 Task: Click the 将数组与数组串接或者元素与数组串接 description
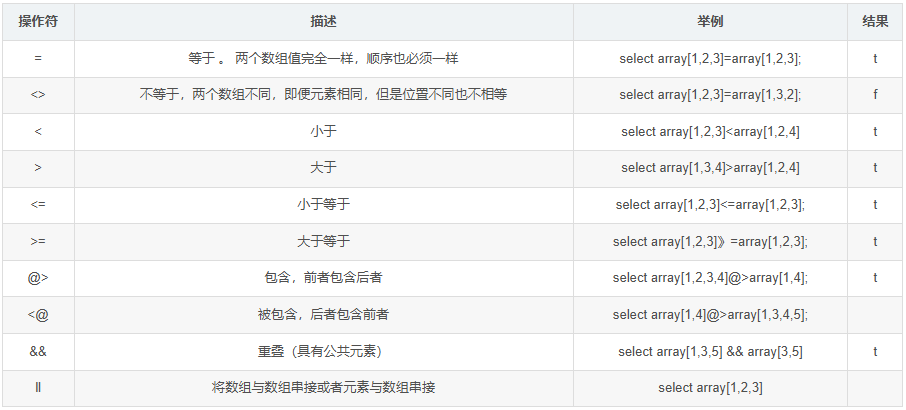pos(323,388)
